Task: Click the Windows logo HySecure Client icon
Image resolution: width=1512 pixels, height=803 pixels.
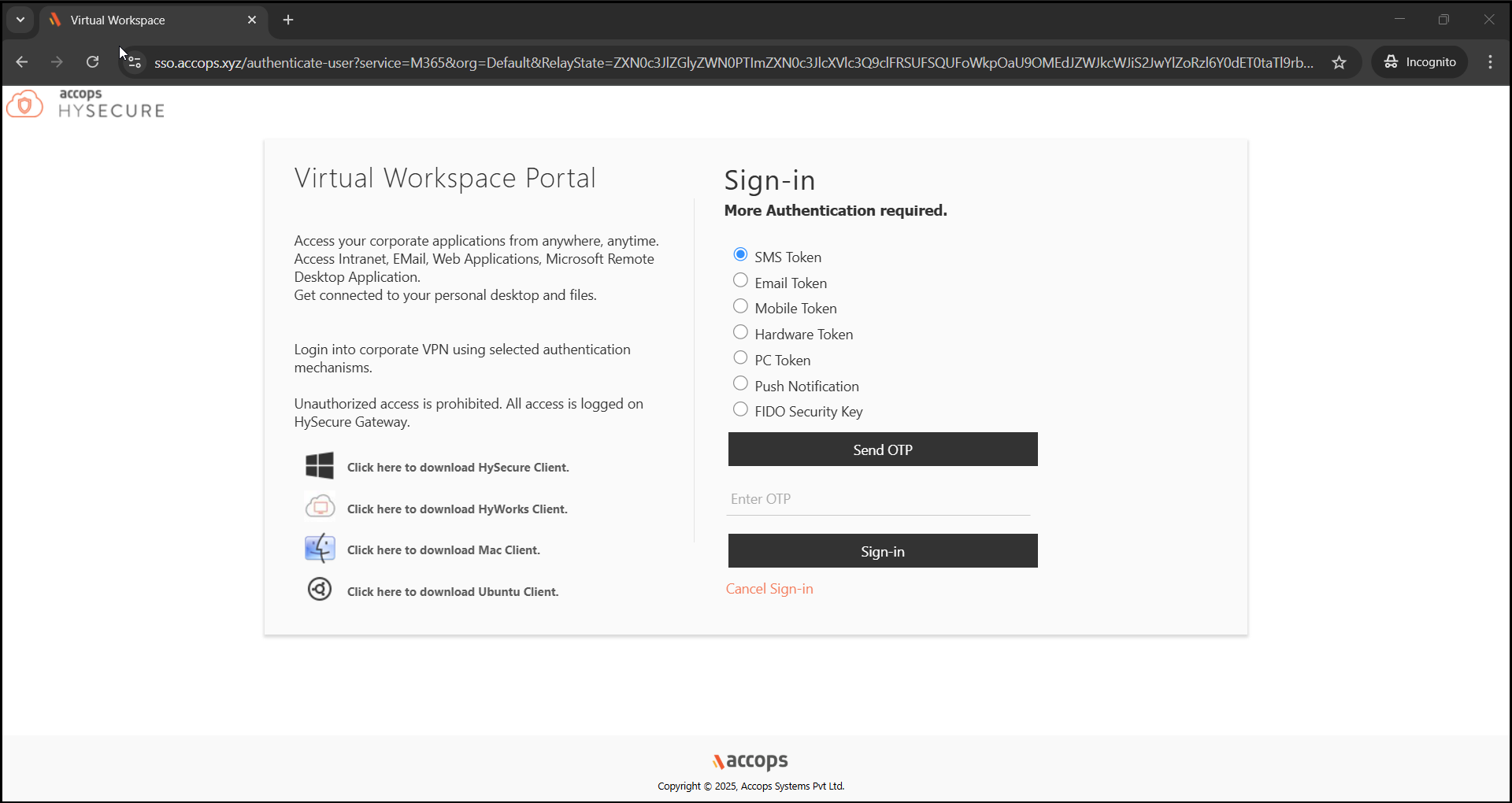Action: 320,466
